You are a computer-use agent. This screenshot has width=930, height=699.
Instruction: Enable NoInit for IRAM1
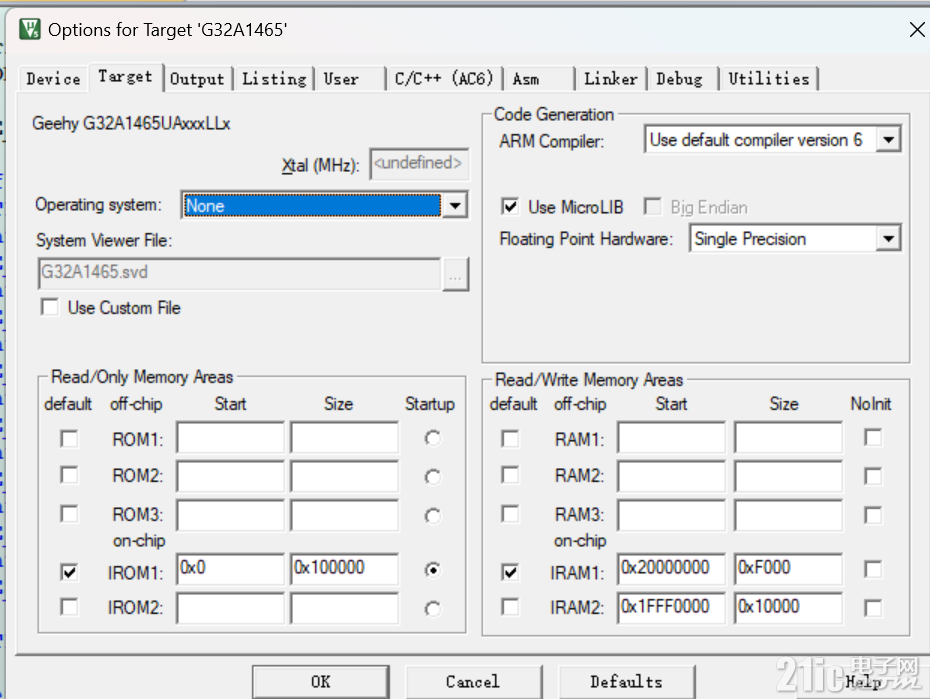873,569
